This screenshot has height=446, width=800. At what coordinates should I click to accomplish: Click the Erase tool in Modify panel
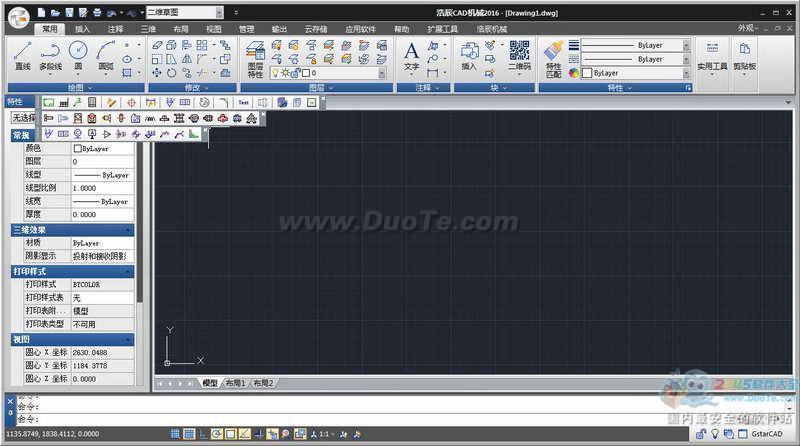(x=157, y=45)
